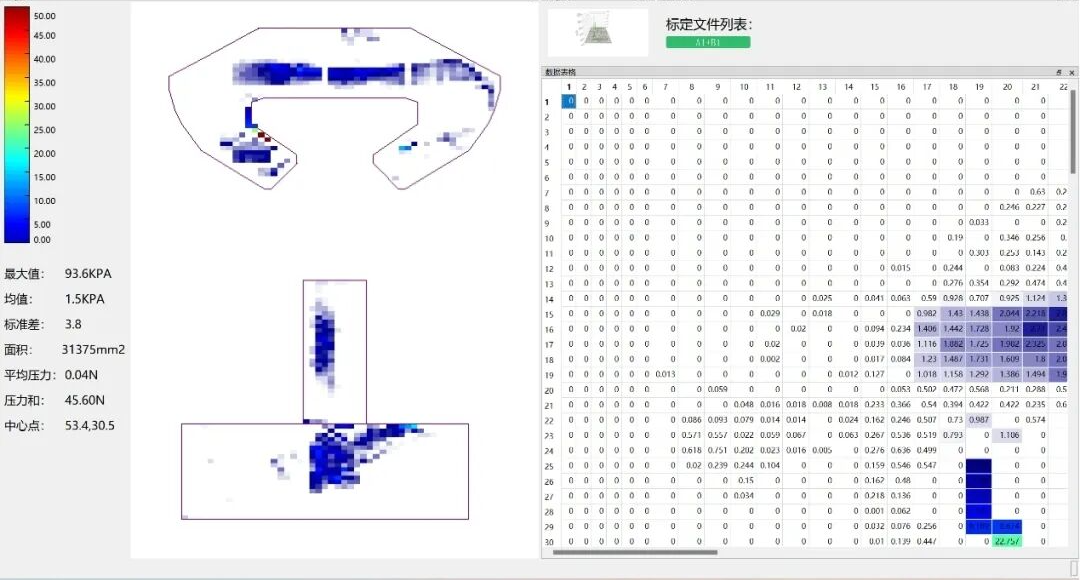Click the red peak-pressure spot on the upper map

[x=262, y=135]
